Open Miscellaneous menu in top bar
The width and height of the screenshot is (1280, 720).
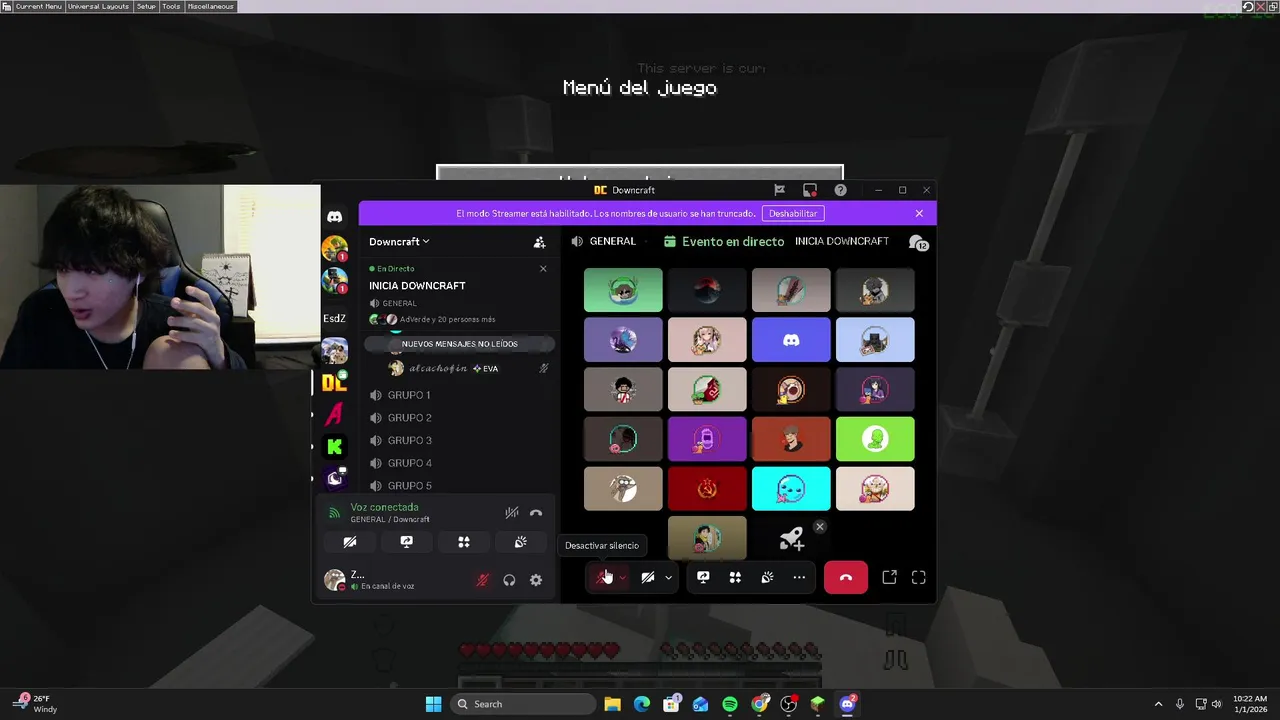(x=210, y=6)
